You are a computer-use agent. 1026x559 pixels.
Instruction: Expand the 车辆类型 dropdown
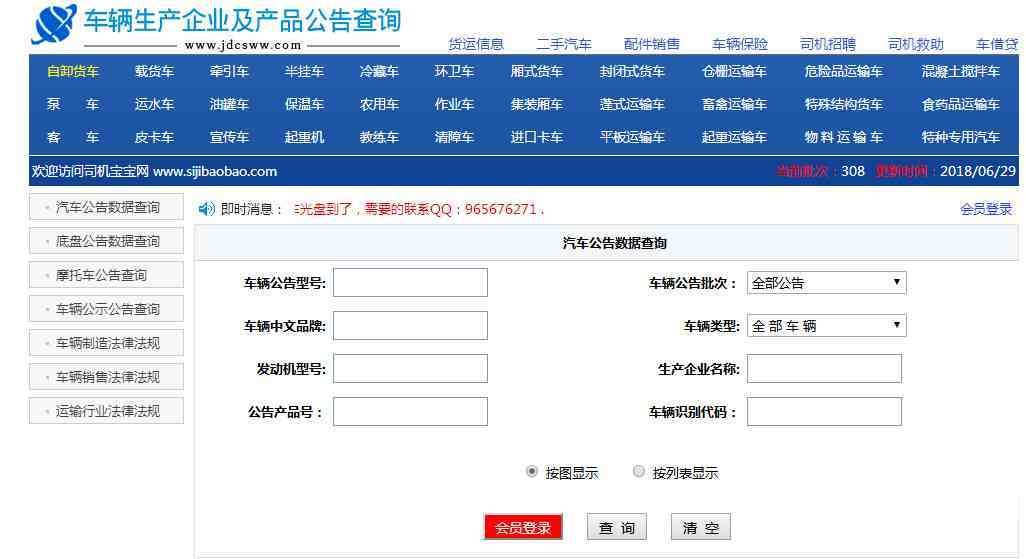coord(826,326)
